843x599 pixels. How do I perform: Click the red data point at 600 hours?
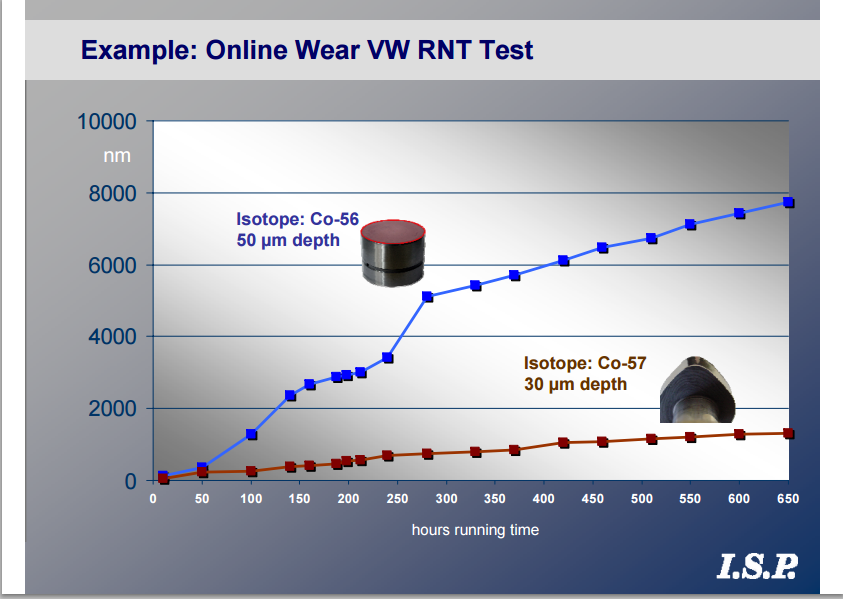[740, 434]
